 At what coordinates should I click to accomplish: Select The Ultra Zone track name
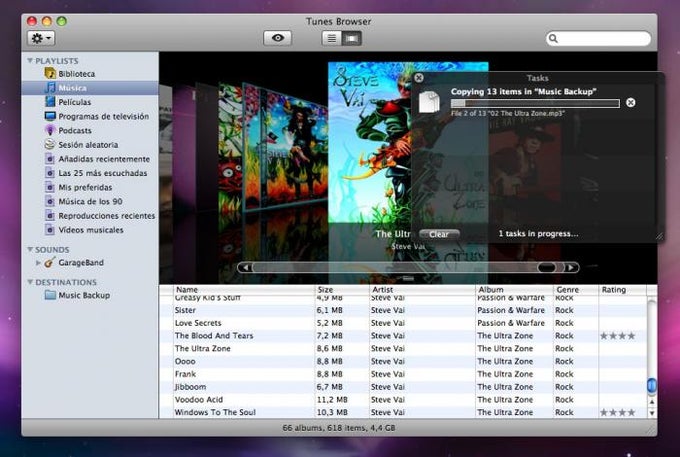coord(203,349)
